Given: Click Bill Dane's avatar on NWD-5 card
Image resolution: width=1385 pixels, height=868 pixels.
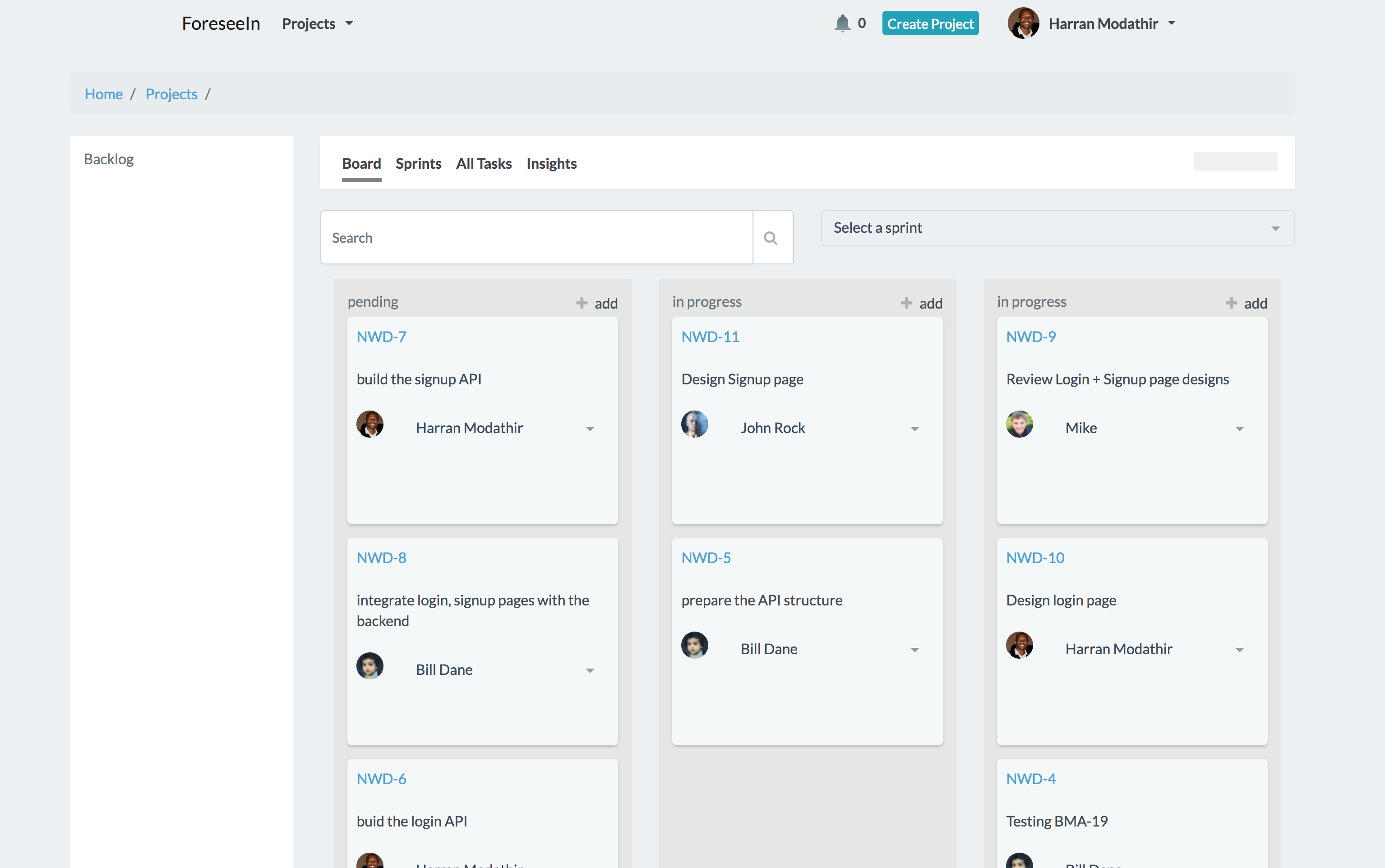Looking at the screenshot, I should point(694,645).
